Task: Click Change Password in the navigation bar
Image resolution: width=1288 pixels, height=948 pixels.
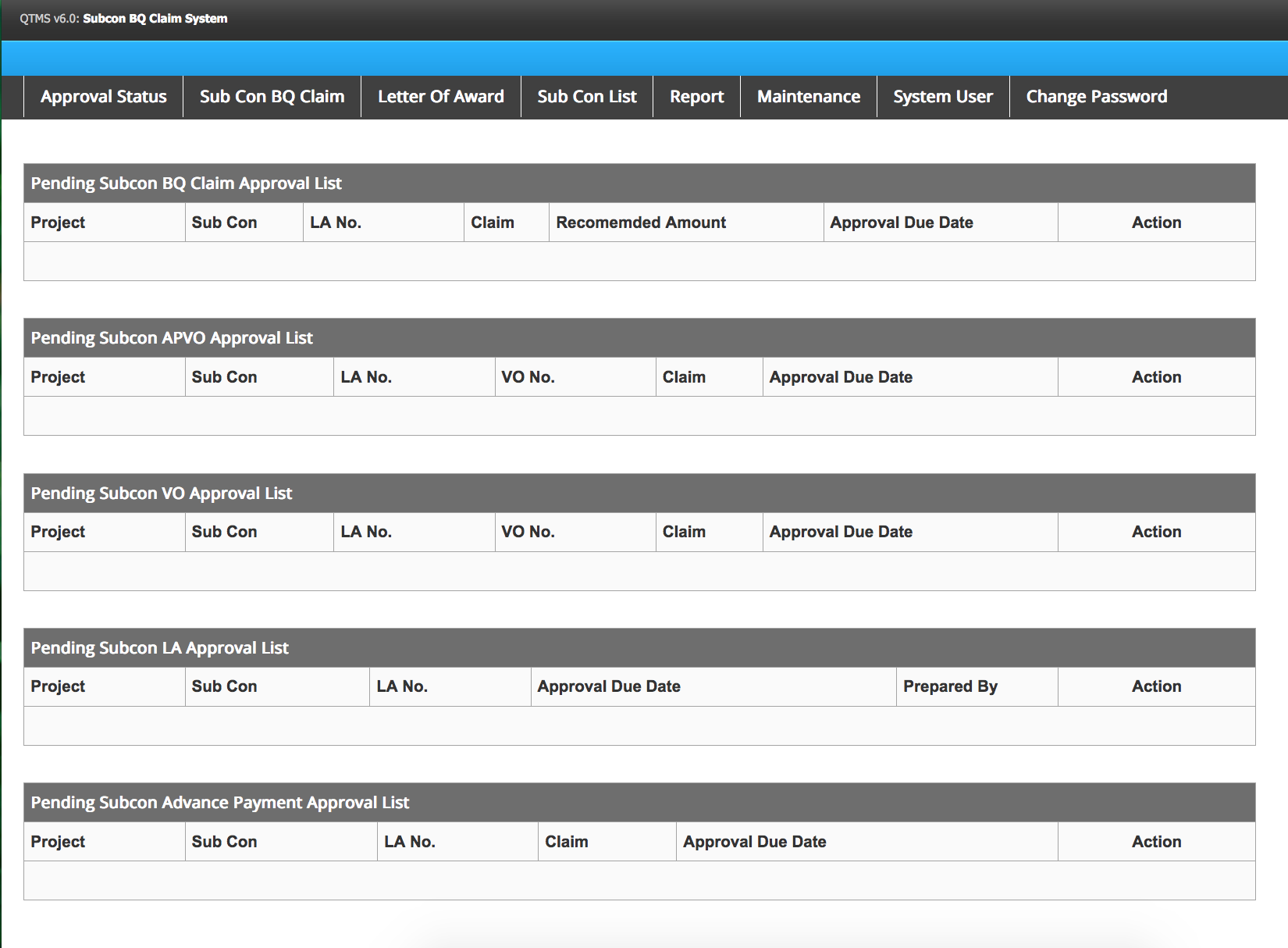Action: [1096, 97]
